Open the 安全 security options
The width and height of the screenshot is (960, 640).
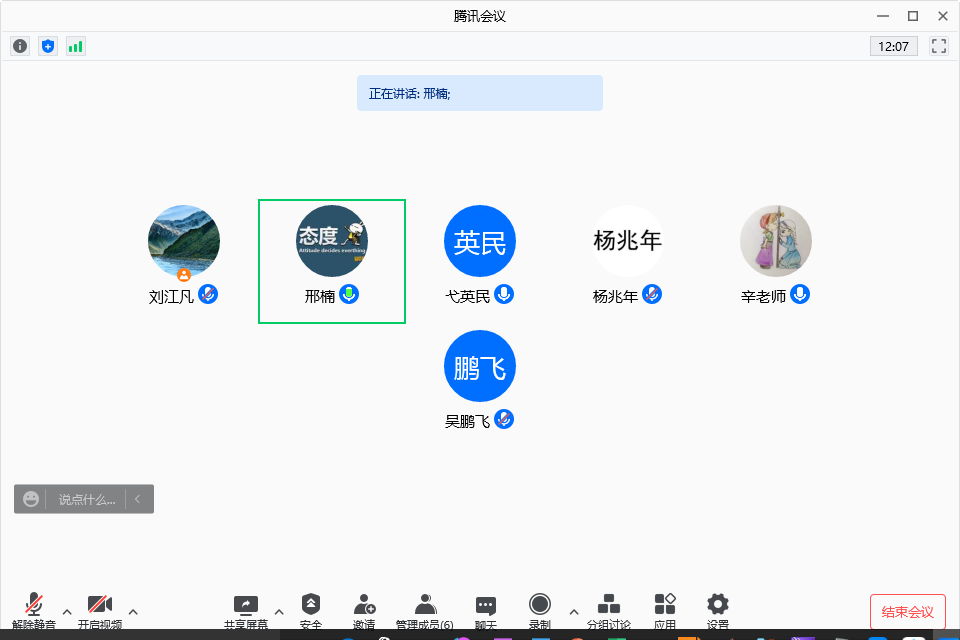(311, 608)
